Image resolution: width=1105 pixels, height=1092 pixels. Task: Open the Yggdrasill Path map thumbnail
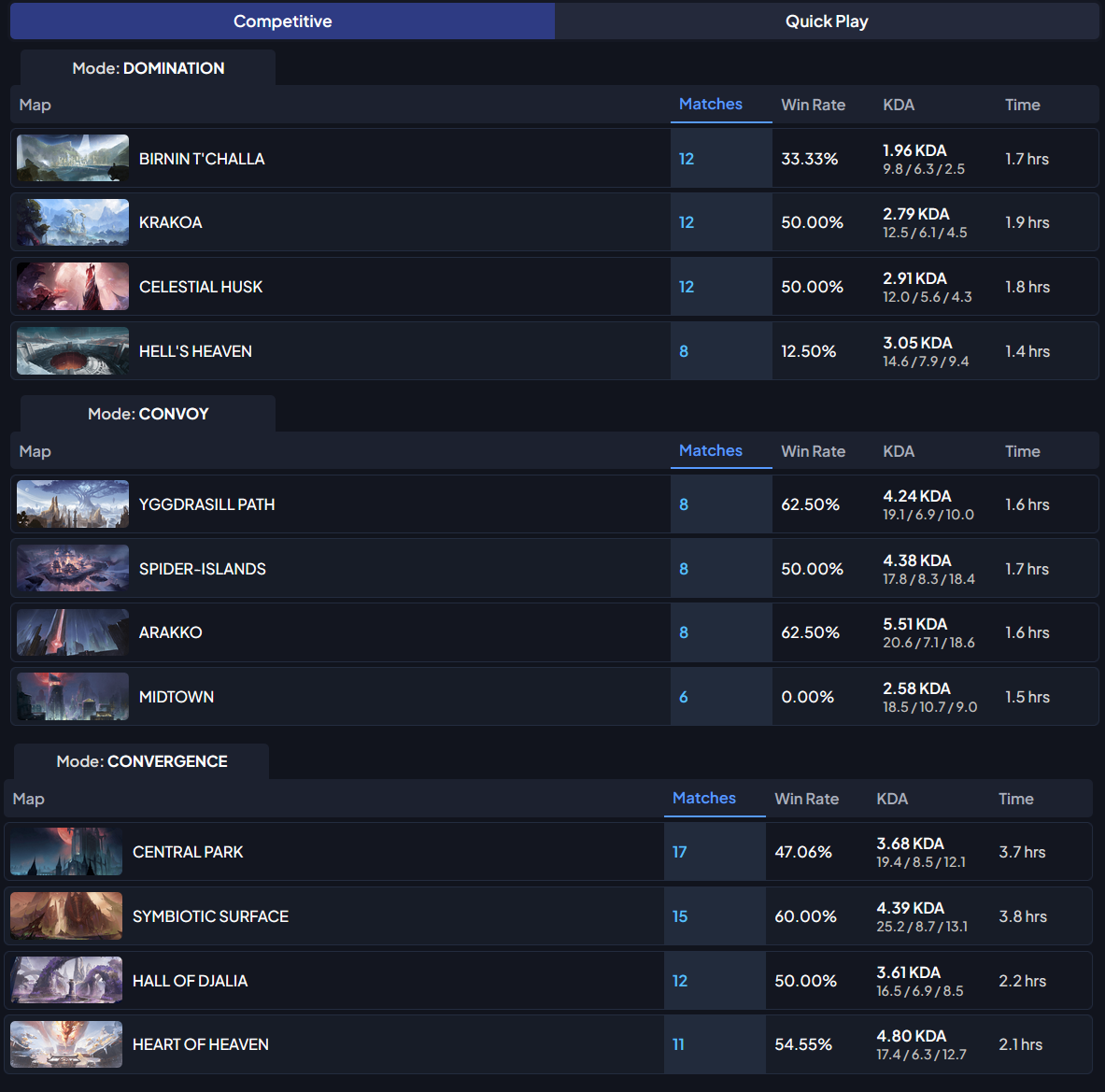73,504
